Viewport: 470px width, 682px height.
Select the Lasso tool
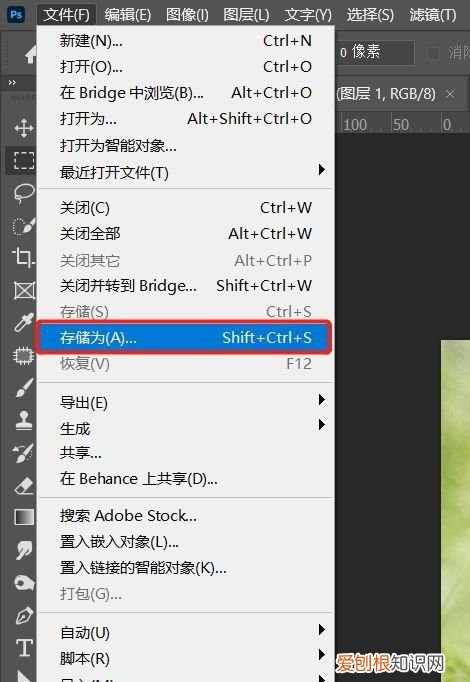coord(23,193)
